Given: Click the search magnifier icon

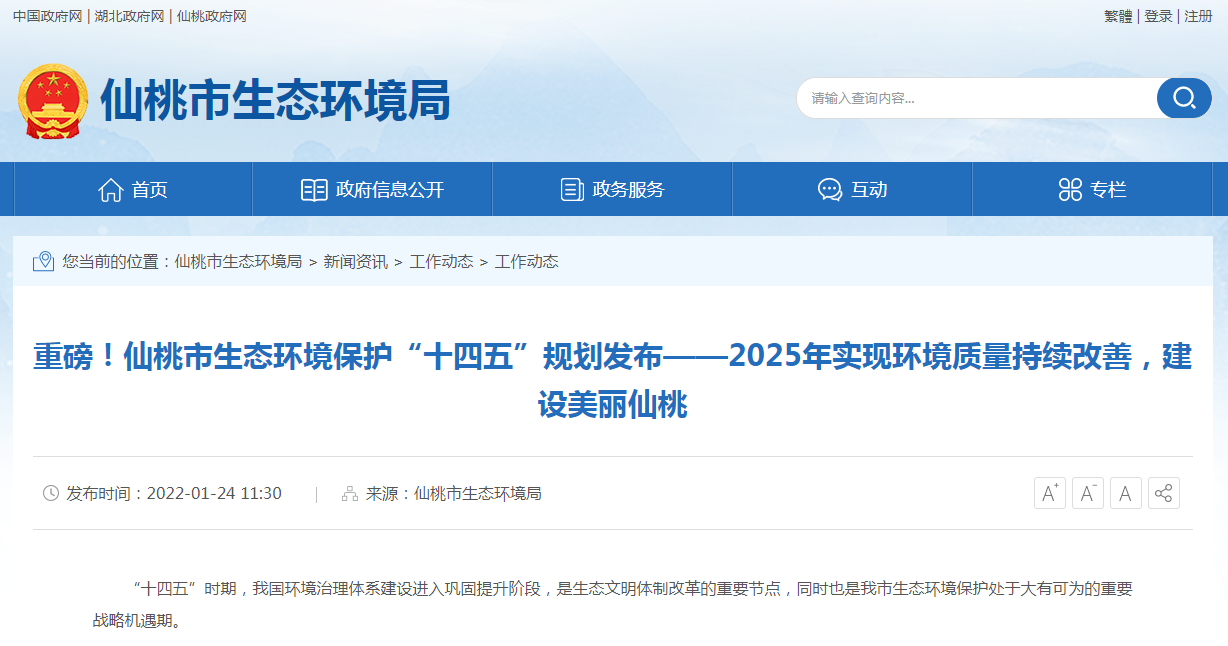Looking at the screenshot, I should (1184, 98).
